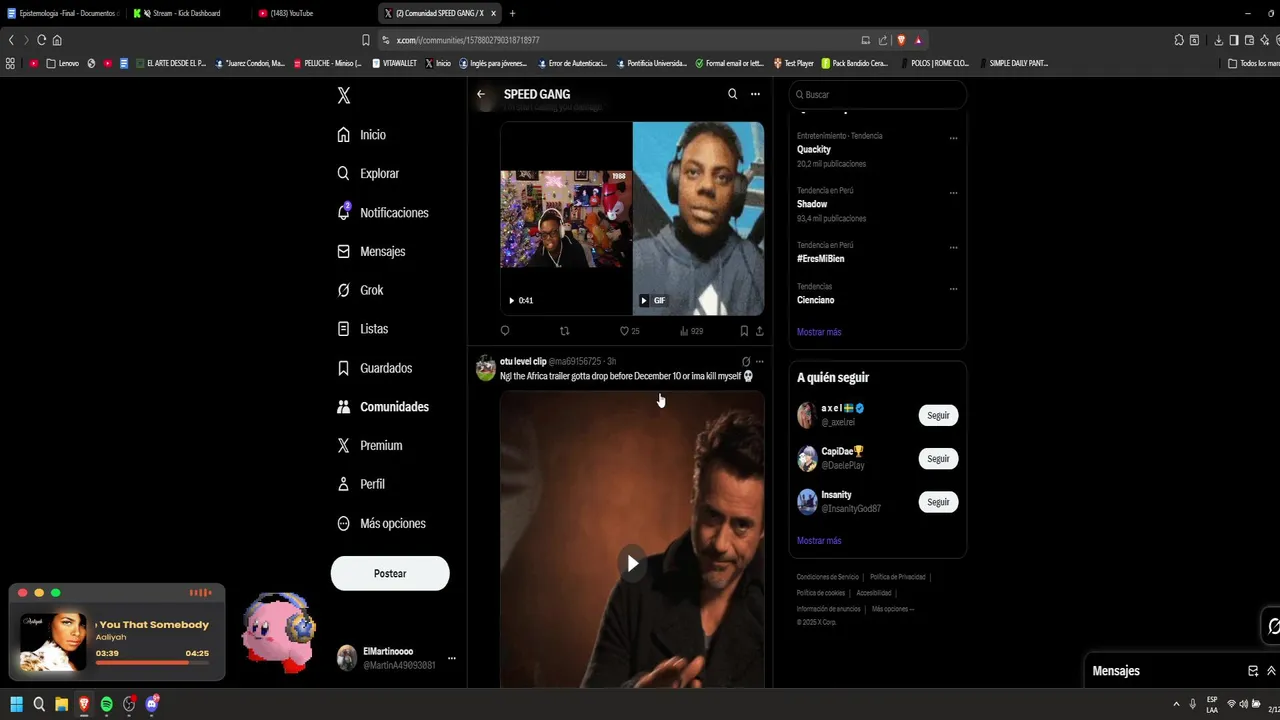Click the browser address bar URL
Screen dimensions: 1280x720
[468, 40]
